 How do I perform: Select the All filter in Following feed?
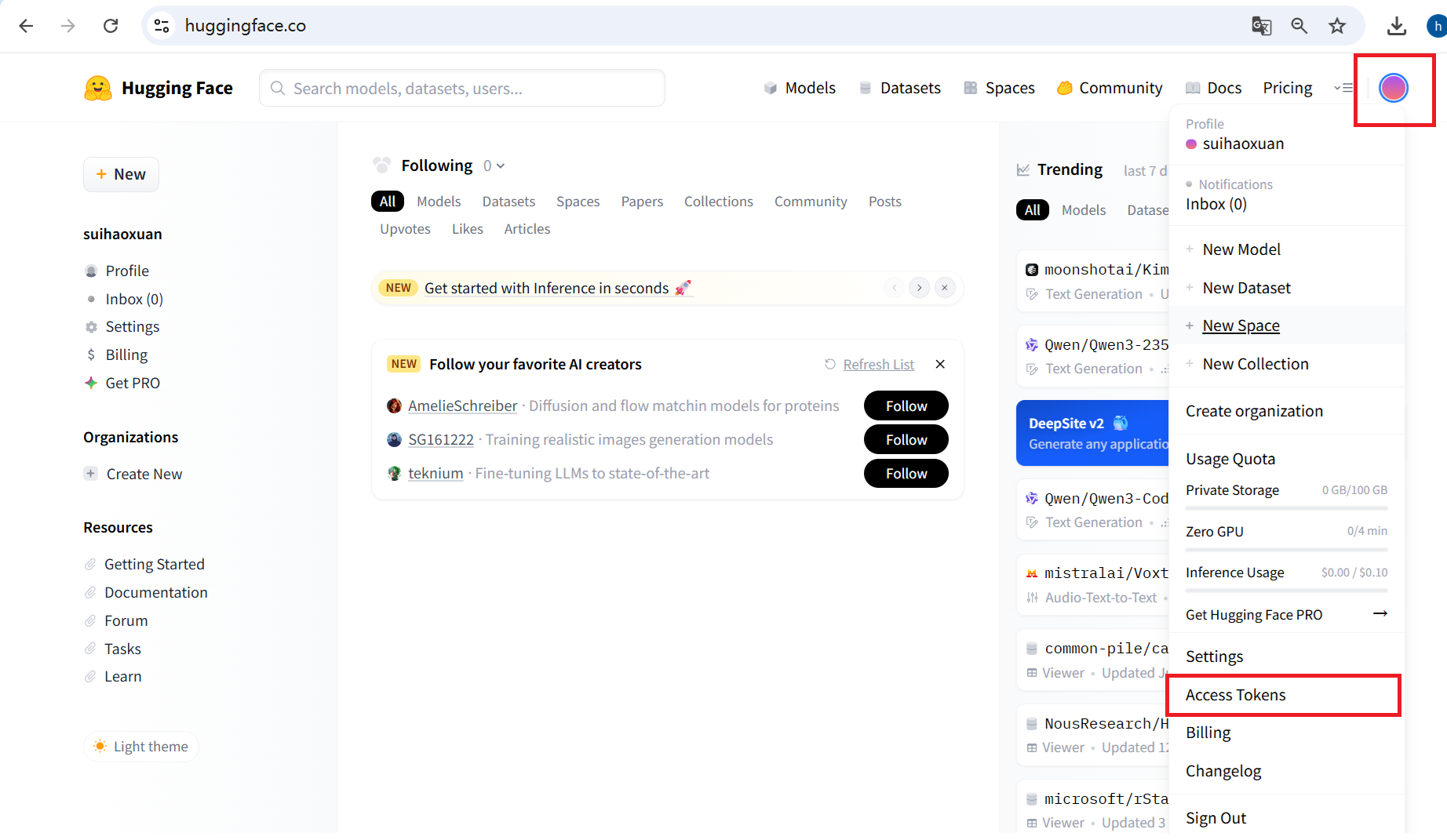[x=388, y=202]
